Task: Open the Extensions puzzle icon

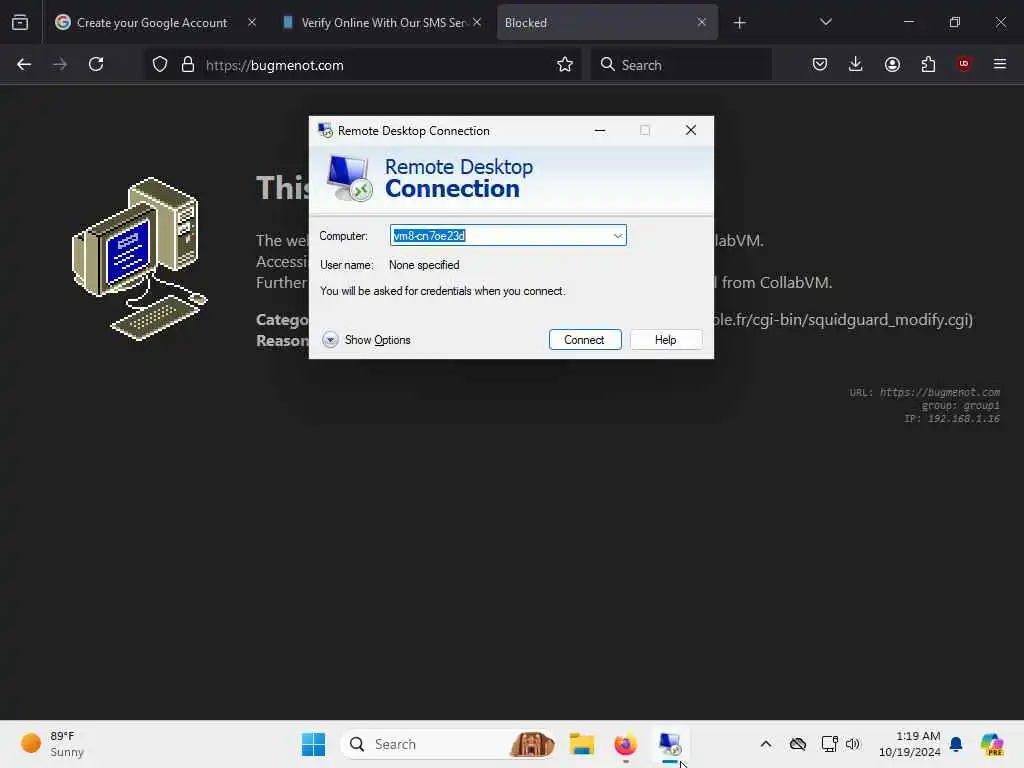Action: pos(928,64)
